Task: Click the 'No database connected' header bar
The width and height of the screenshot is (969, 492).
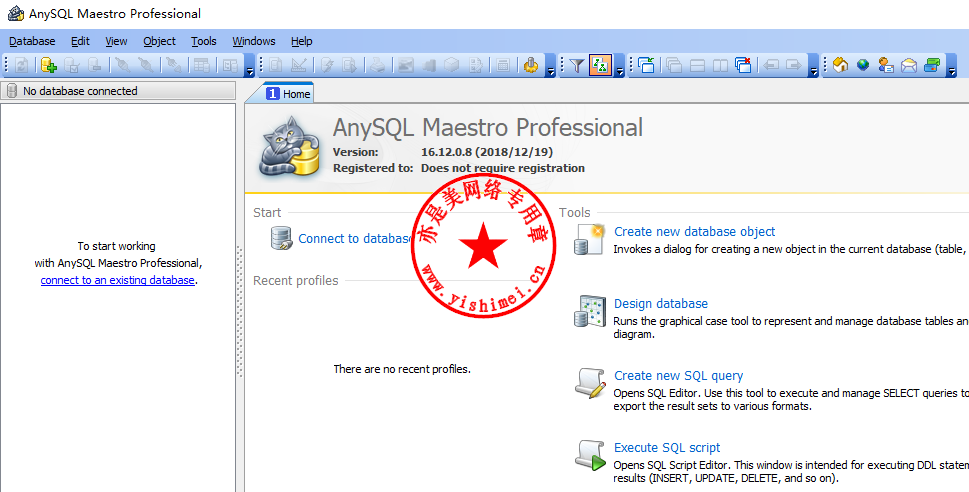Action: click(x=118, y=91)
